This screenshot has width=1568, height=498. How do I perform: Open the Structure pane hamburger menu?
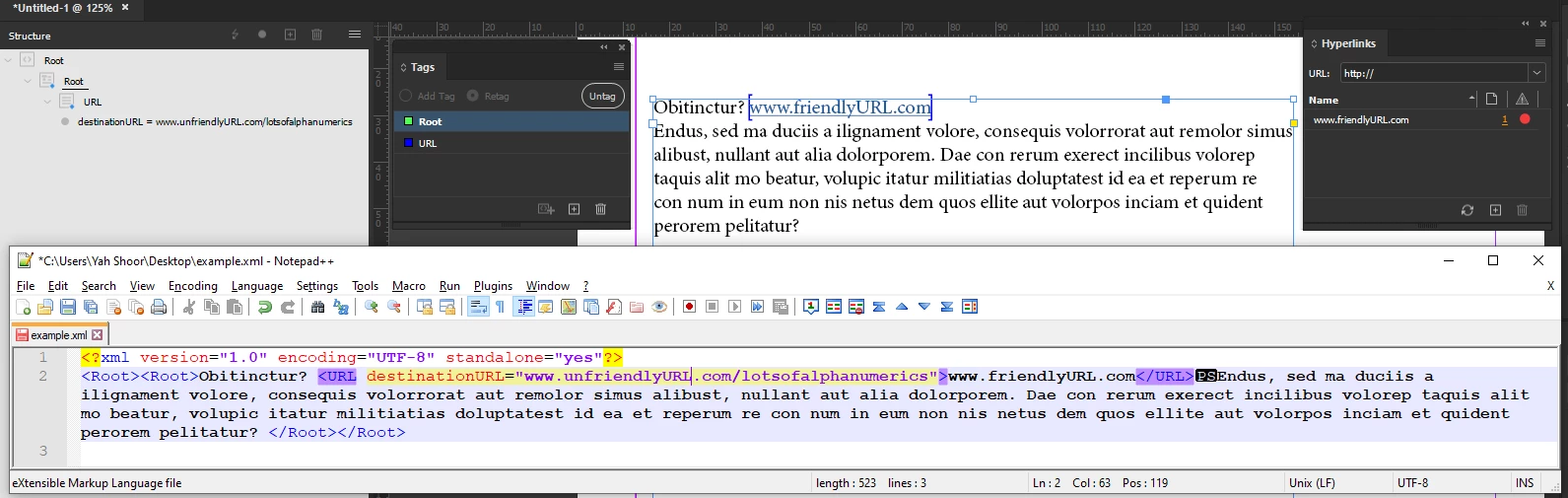pyautogui.click(x=355, y=35)
